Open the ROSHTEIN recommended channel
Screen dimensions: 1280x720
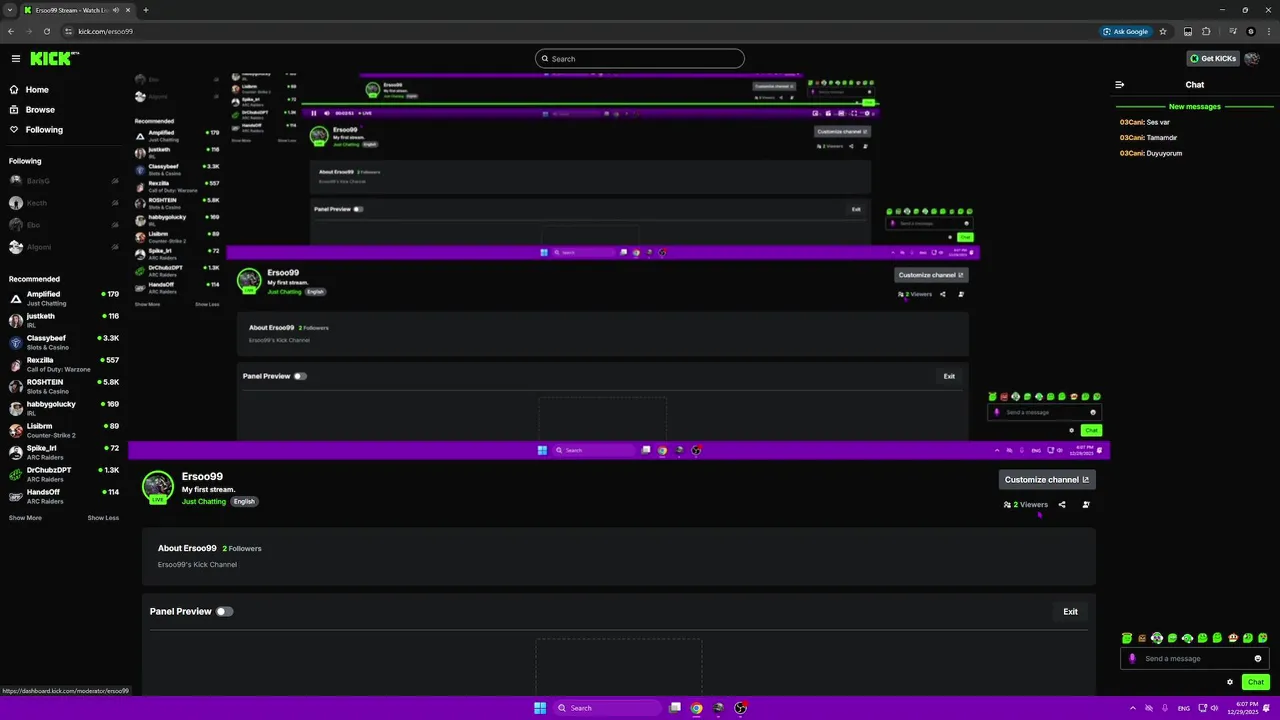pyautogui.click(x=64, y=386)
